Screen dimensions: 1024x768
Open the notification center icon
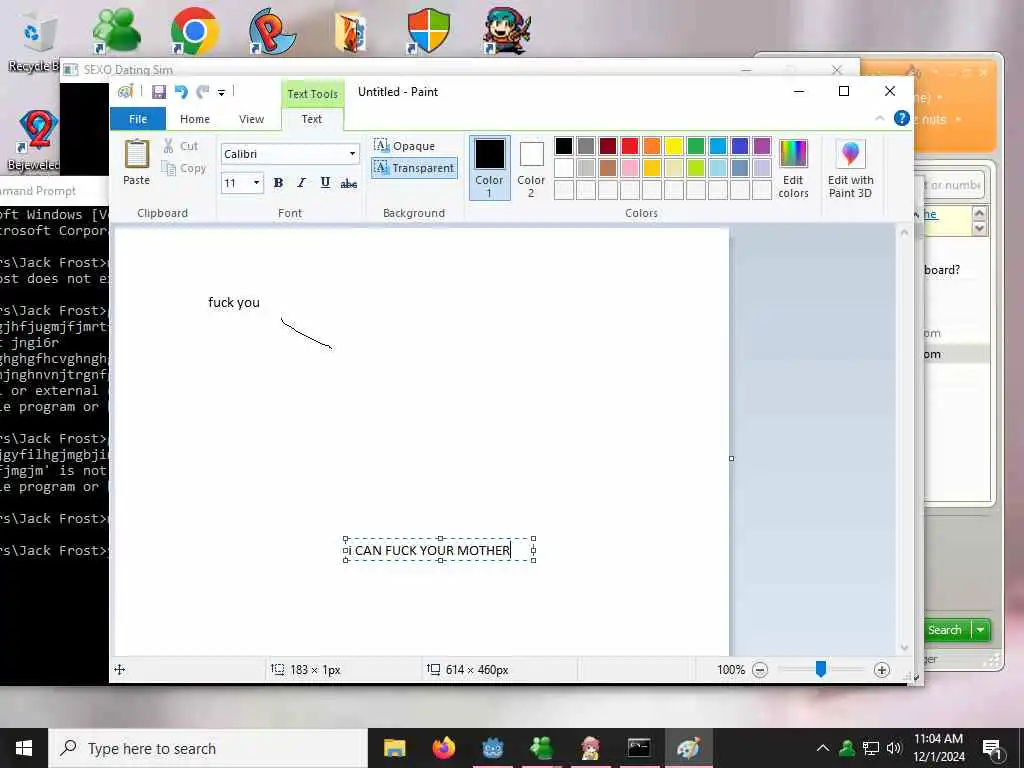[x=993, y=748]
